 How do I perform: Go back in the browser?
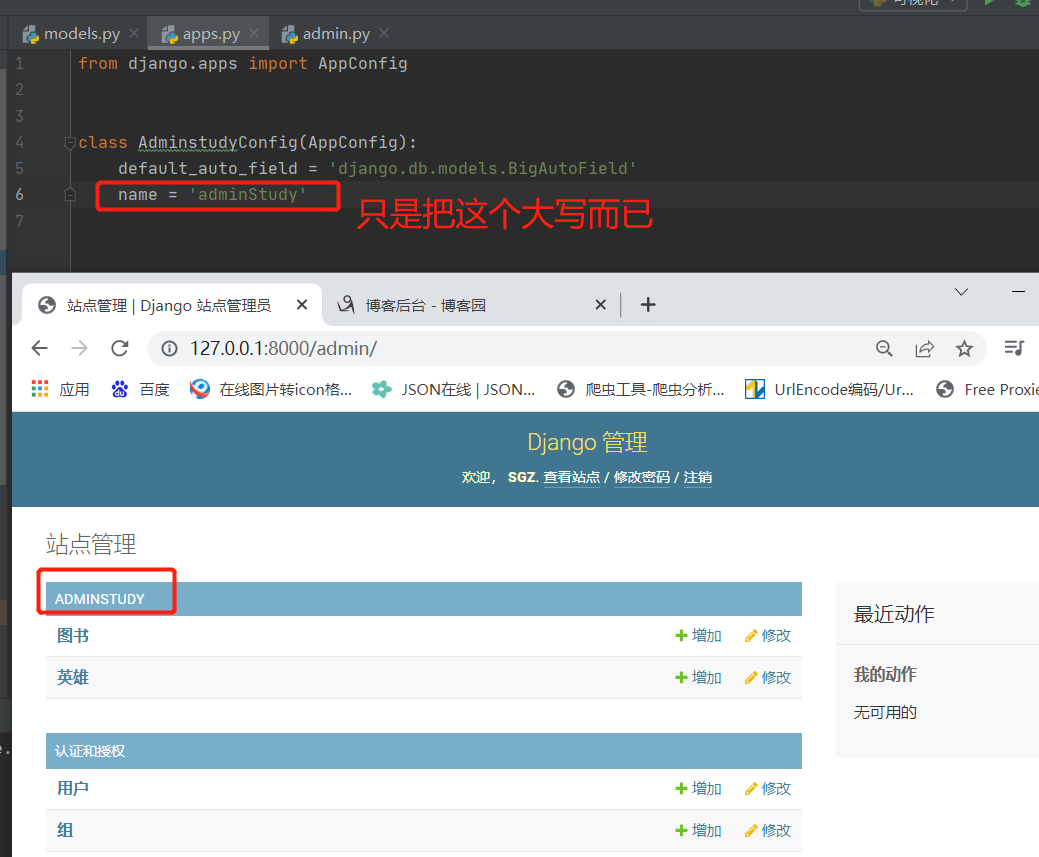40,349
